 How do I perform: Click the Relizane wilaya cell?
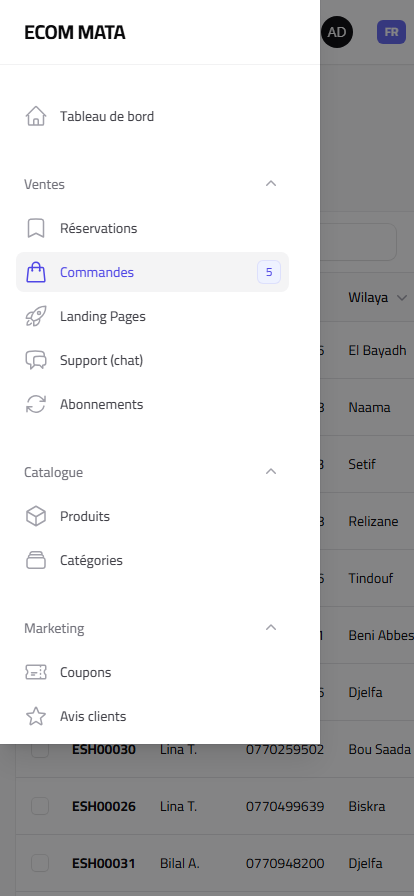click(373, 521)
